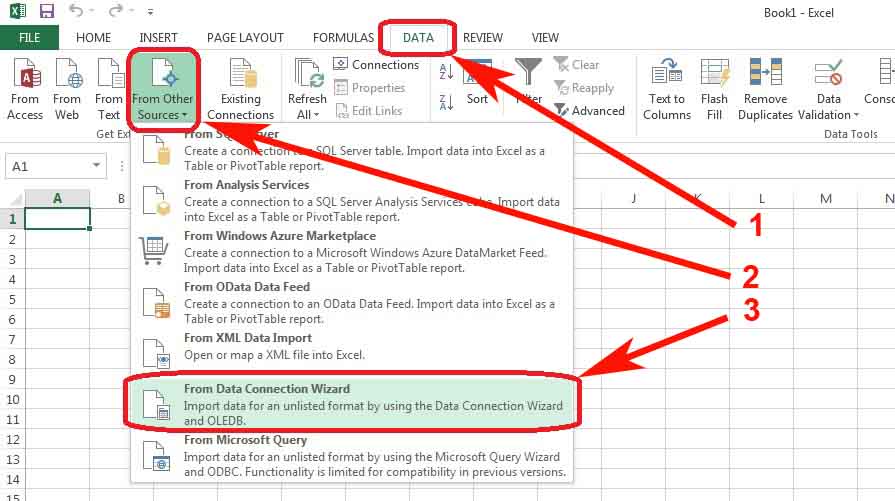Select column J header
895x501 pixels.
pyautogui.click(x=634, y=199)
